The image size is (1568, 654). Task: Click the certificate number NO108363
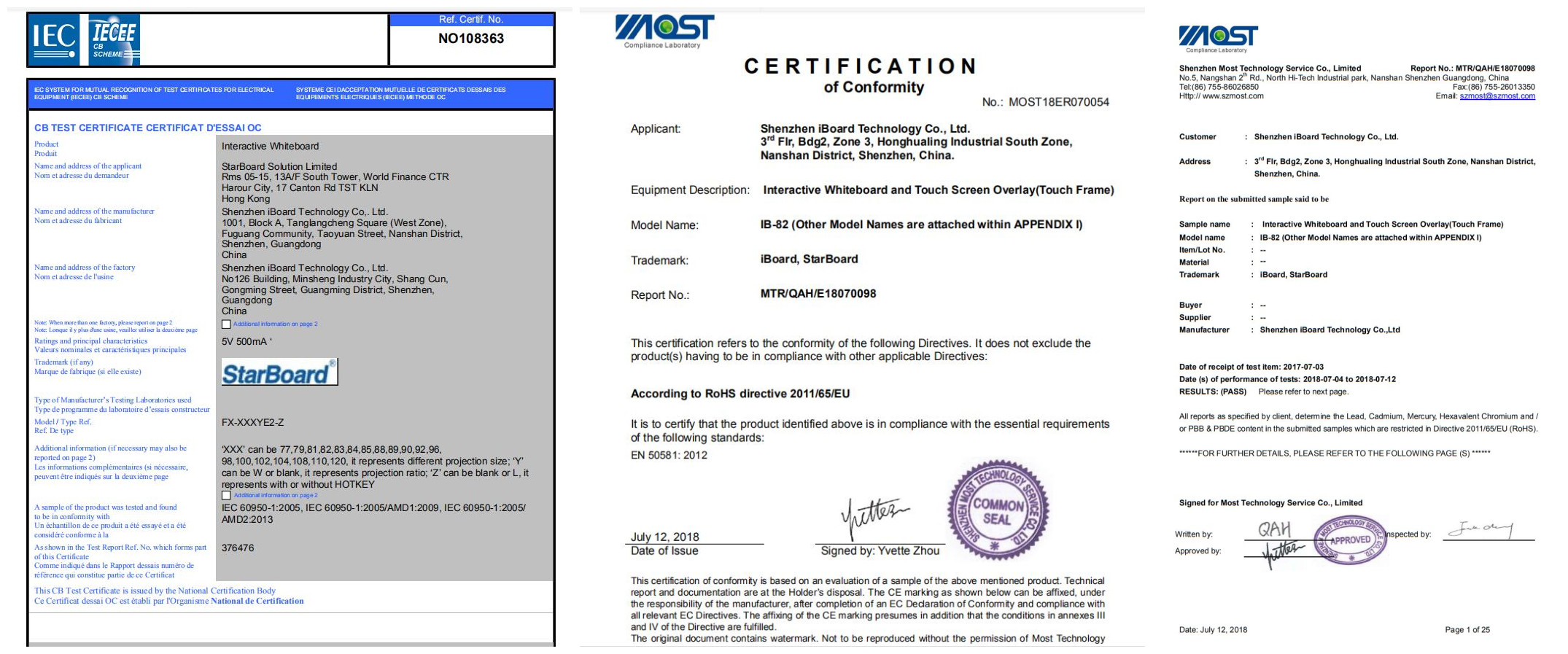[x=471, y=39]
